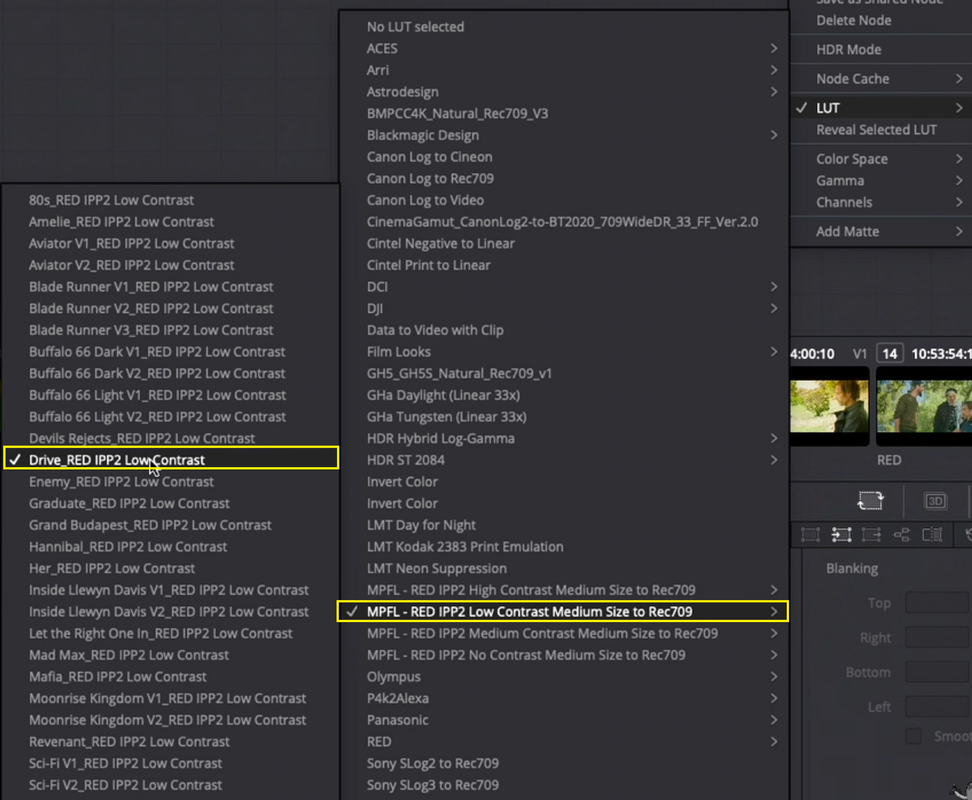The image size is (972, 800).
Task: Select the thumbnail of man in profile
Action: (829, 406)
